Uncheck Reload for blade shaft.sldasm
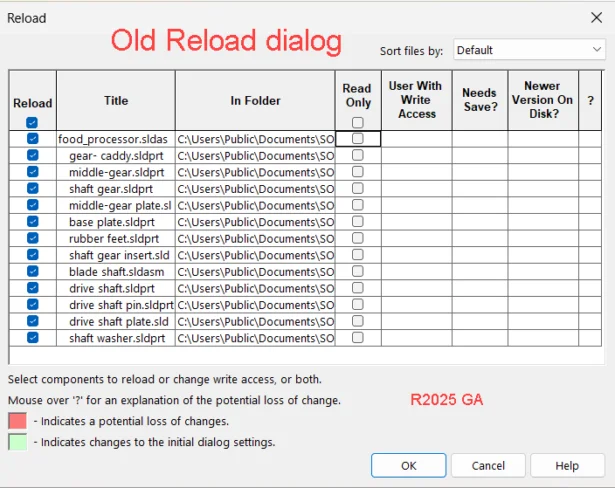This screenshot has width=615, height=488. coord(32,271)
